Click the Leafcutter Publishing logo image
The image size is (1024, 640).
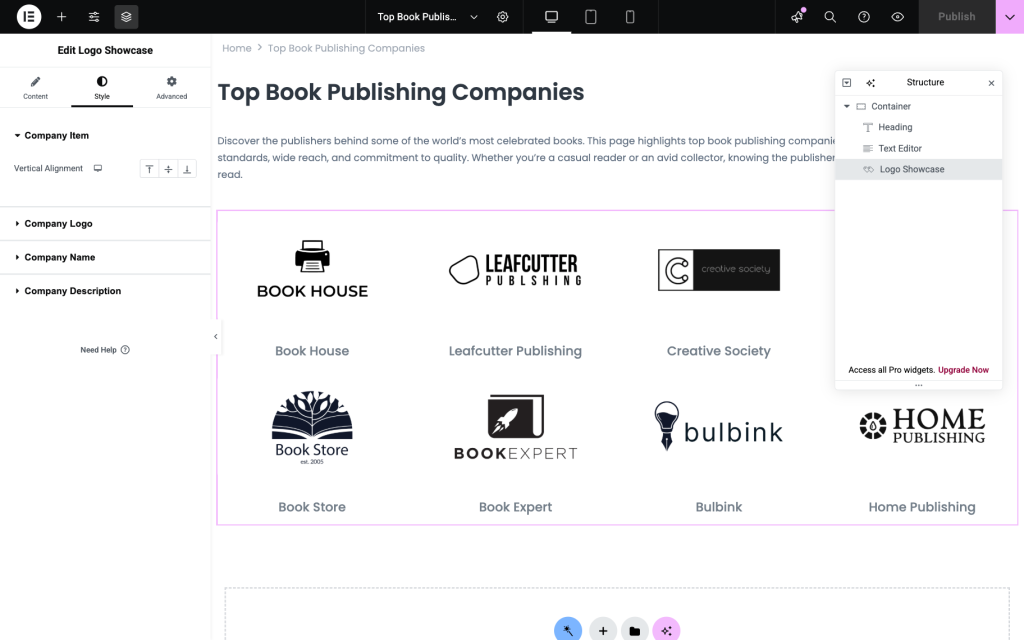coord(515,269)
